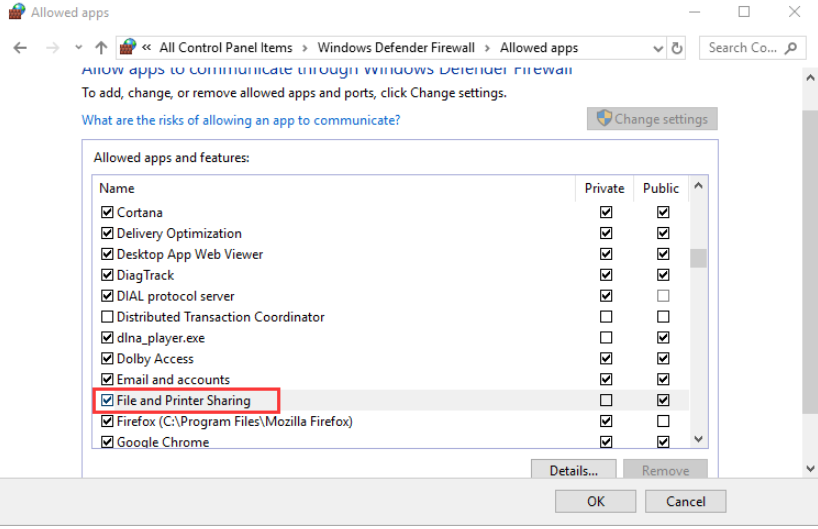Expand chevron after All Control Panel Items
Screen dimensions: 818x529
pos(305,48)
